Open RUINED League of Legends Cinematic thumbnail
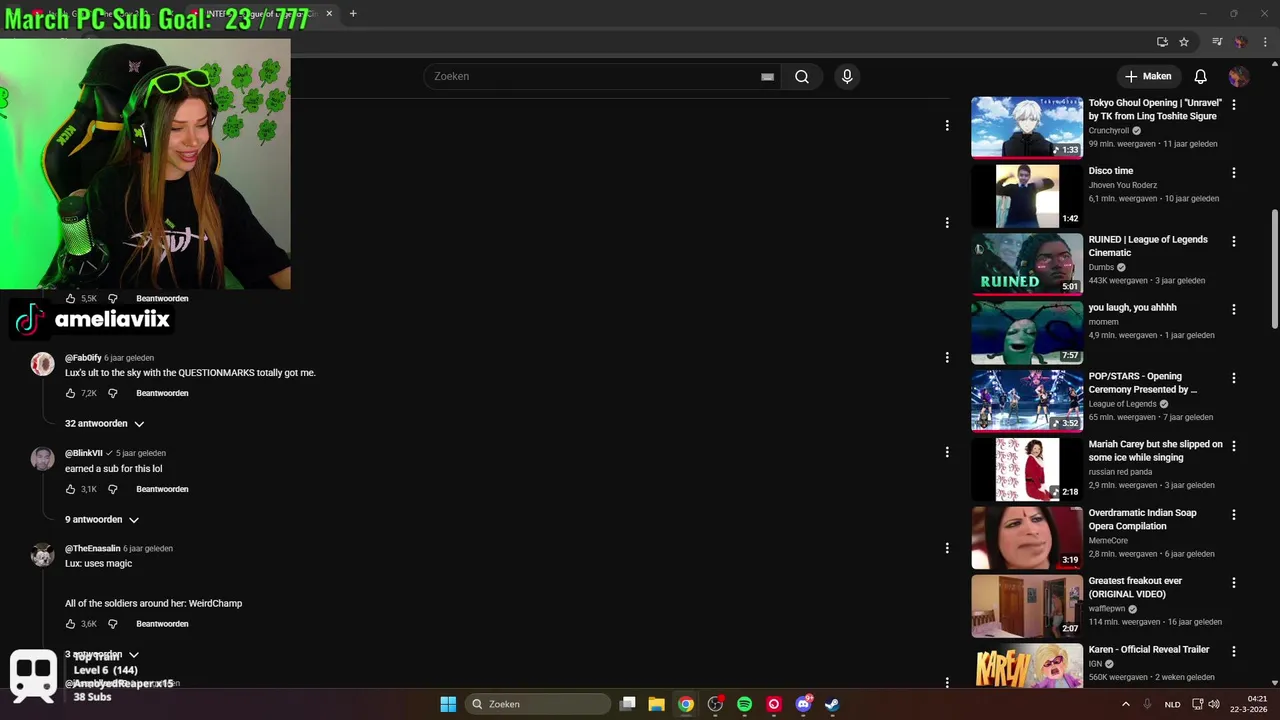 (1027, 264)
